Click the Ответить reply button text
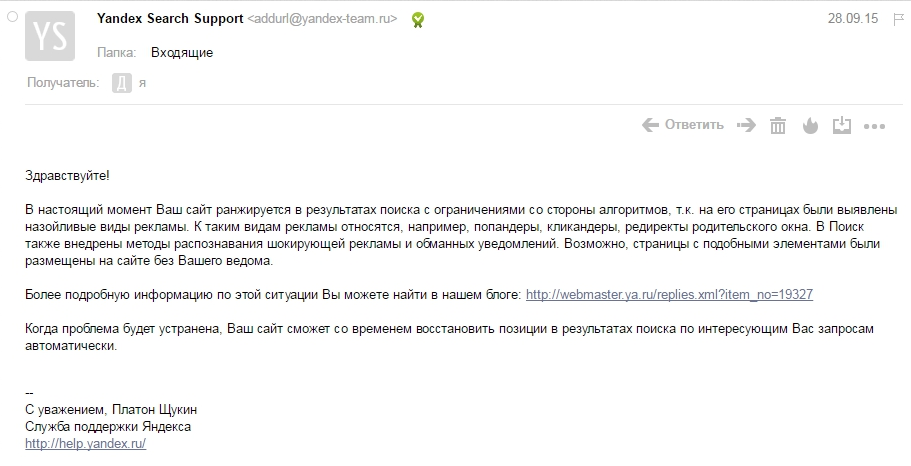 coord(694,124)
